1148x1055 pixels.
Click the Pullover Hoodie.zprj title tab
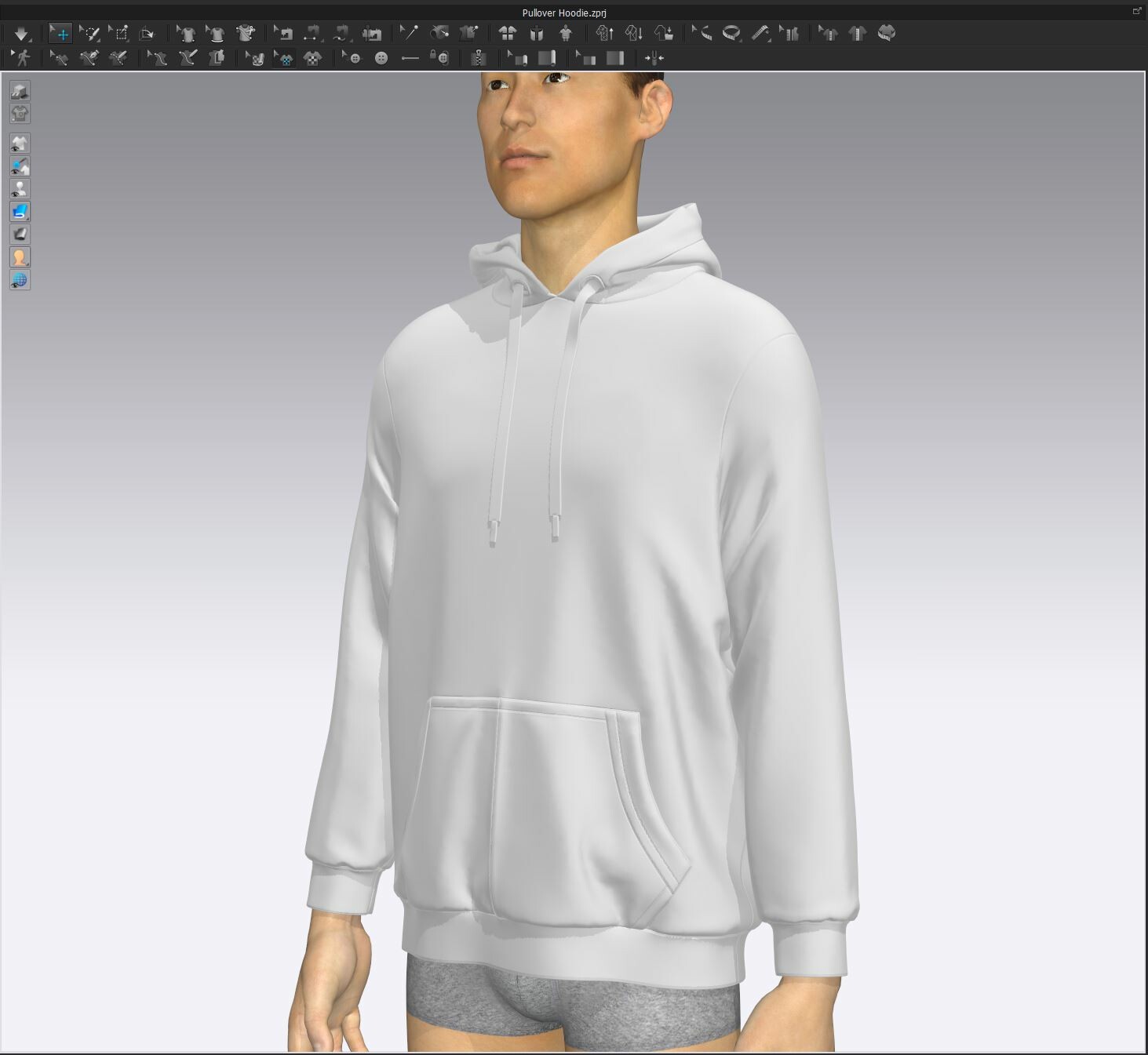coord(567,13)
